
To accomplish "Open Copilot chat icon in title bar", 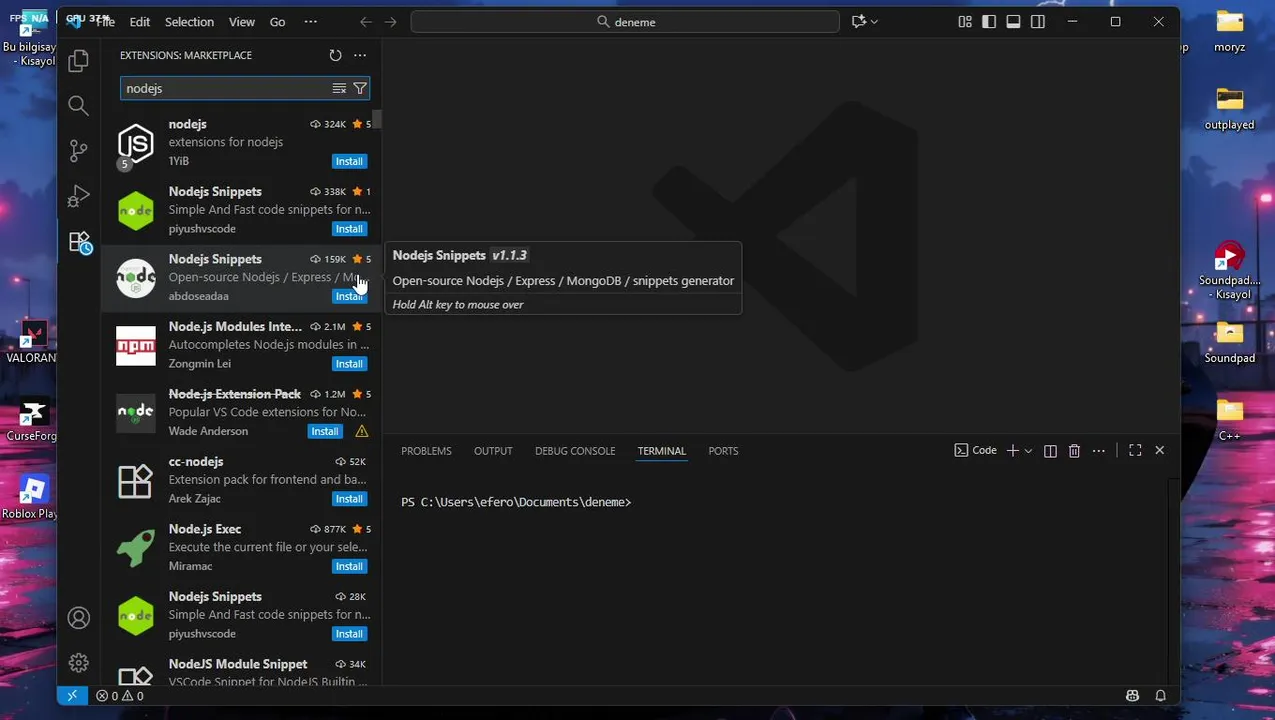I will tap(858, 21).
